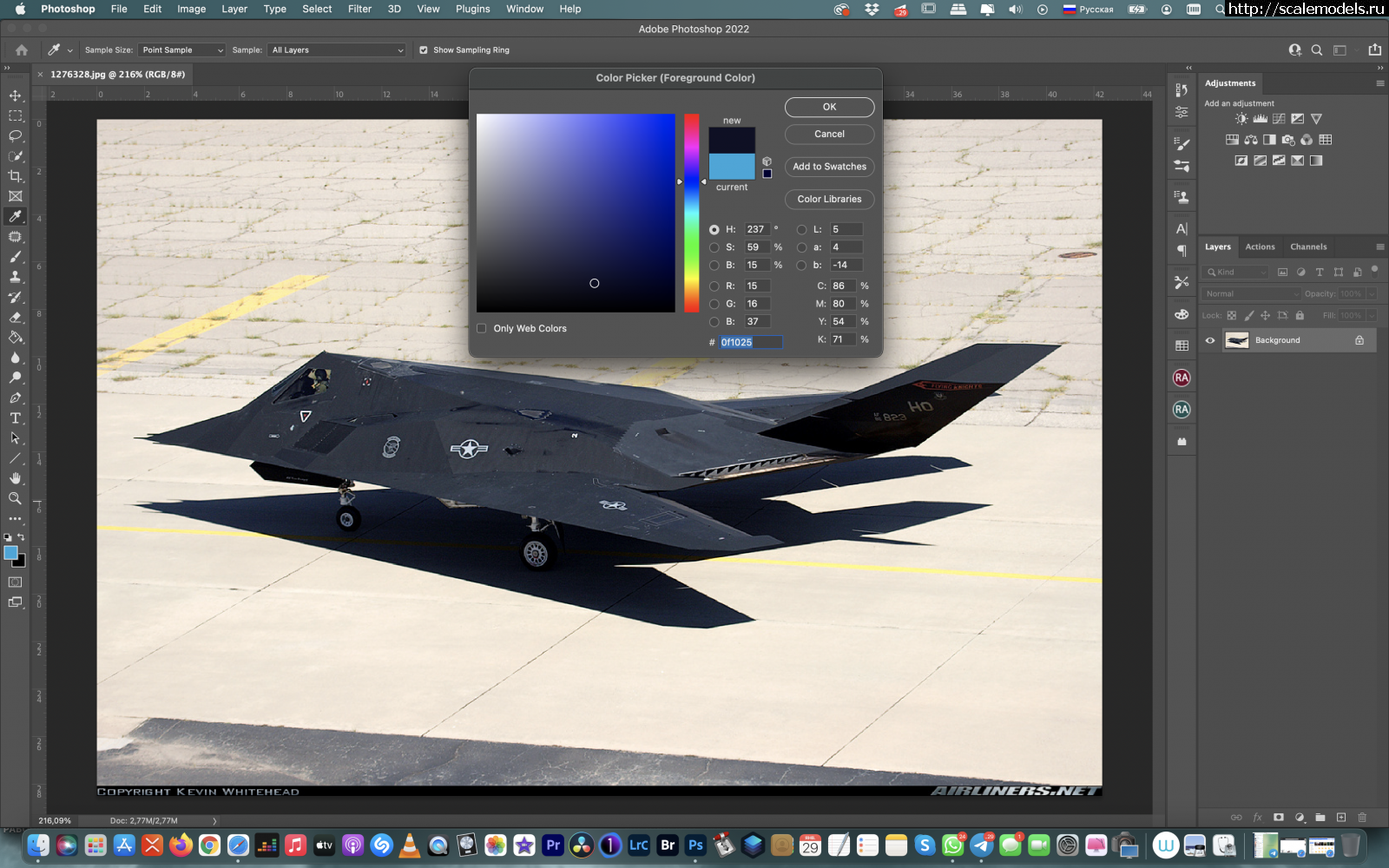Viewport: 1389px width, 868px height.
Task: Open the Sample Size dropdown
Action: pyautogui.click(x=181, y=50)
